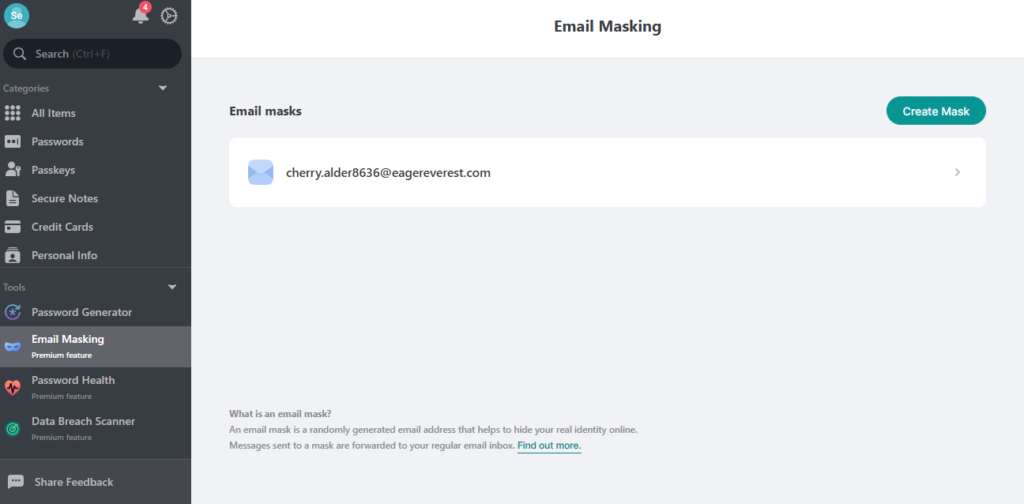1024x504 pixels.
Task: Open notifications bell with 4 badge
Action: click(x=141, y=14)
